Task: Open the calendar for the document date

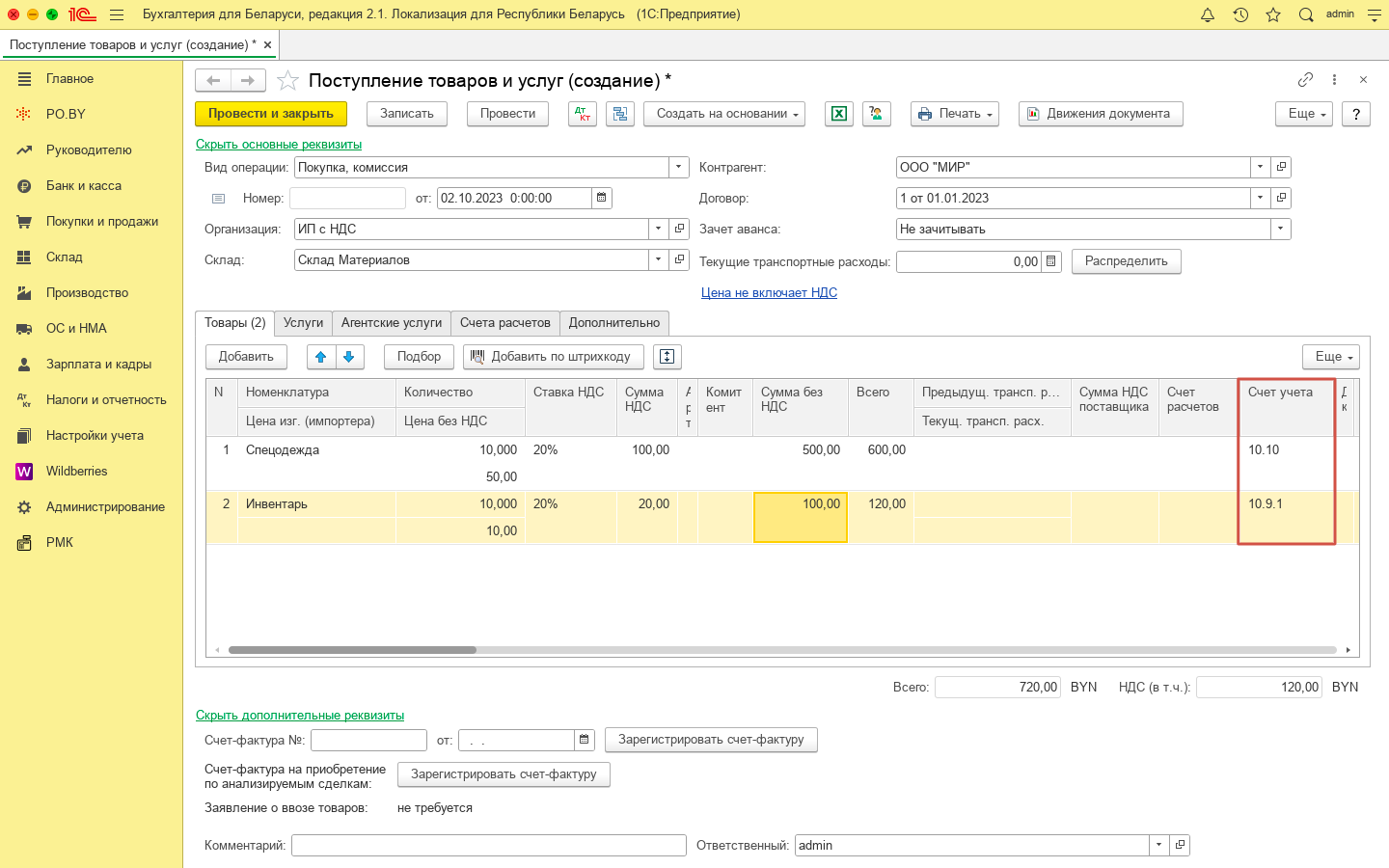Action: pyautogui.click(x=602, y=198)
